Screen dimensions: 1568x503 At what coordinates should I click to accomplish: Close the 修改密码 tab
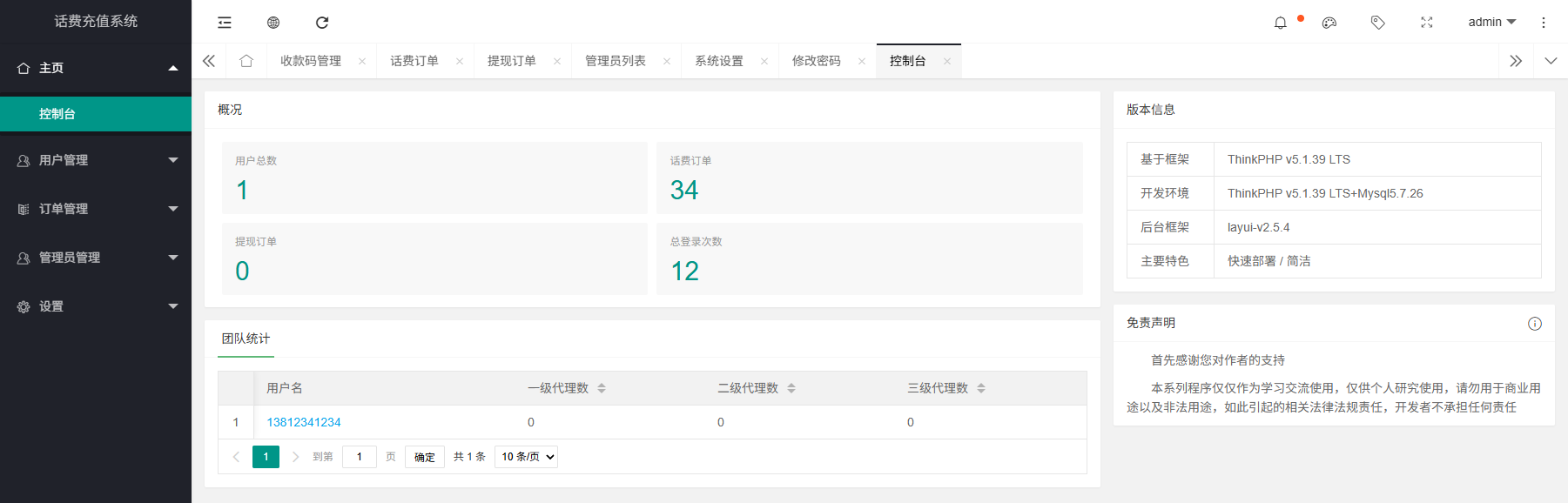[x=862, y=61]
